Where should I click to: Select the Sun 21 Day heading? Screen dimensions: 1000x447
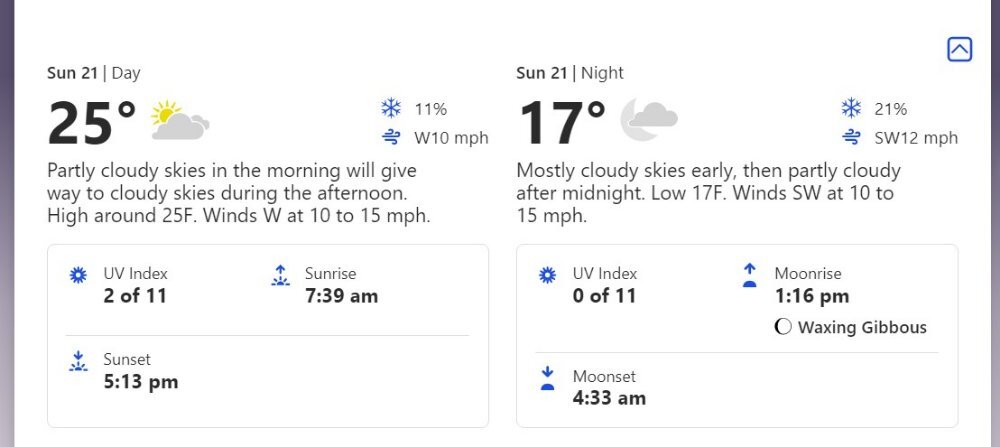[94, 73]
